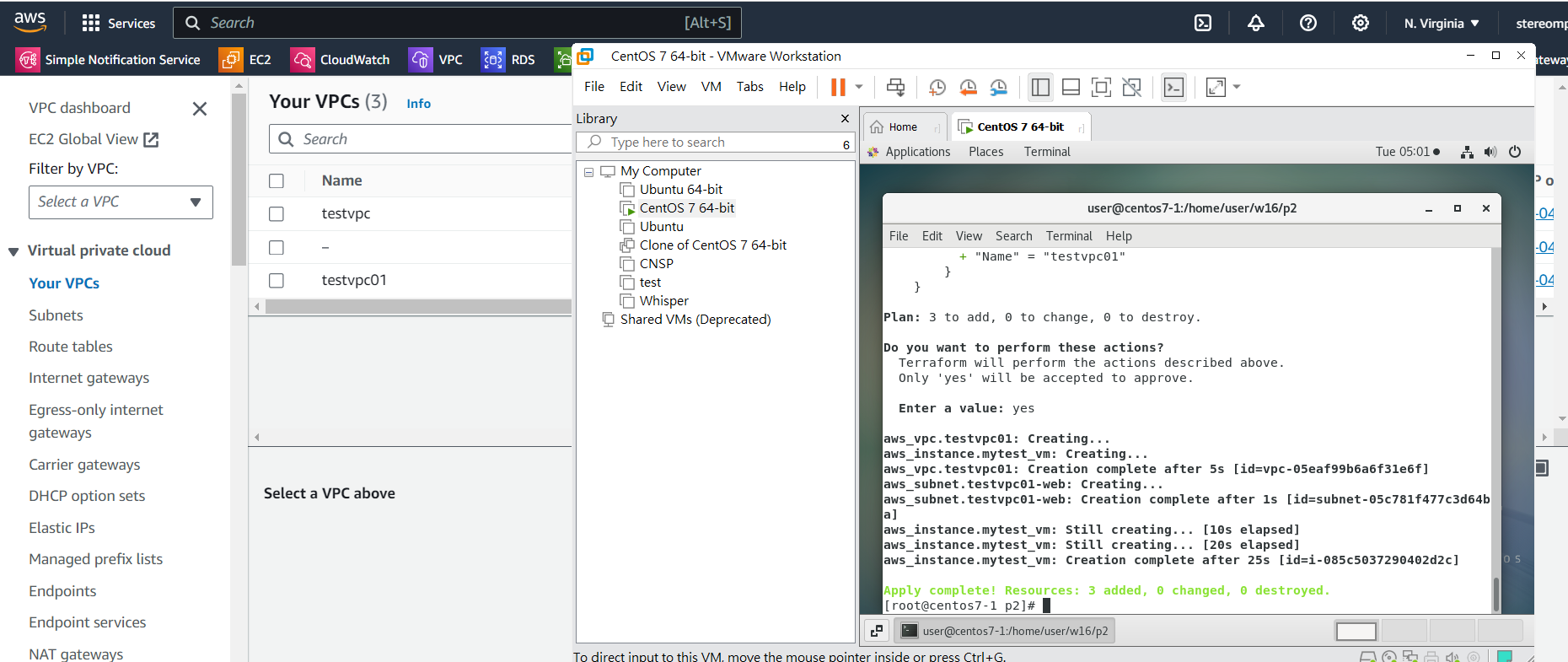Select the Whisper VM in the library
Image resolution: width=1568 pixels, height=662 pixels.
663,301
